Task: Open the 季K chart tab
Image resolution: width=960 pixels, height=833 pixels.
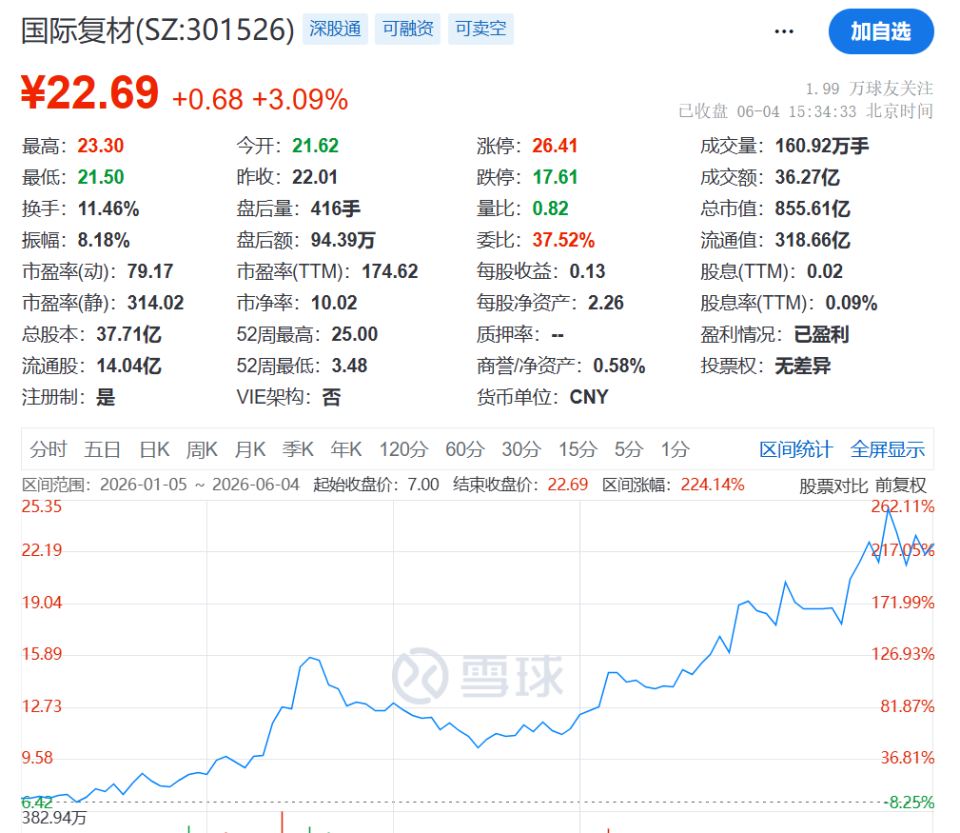Action: click(x=298, y=449)
